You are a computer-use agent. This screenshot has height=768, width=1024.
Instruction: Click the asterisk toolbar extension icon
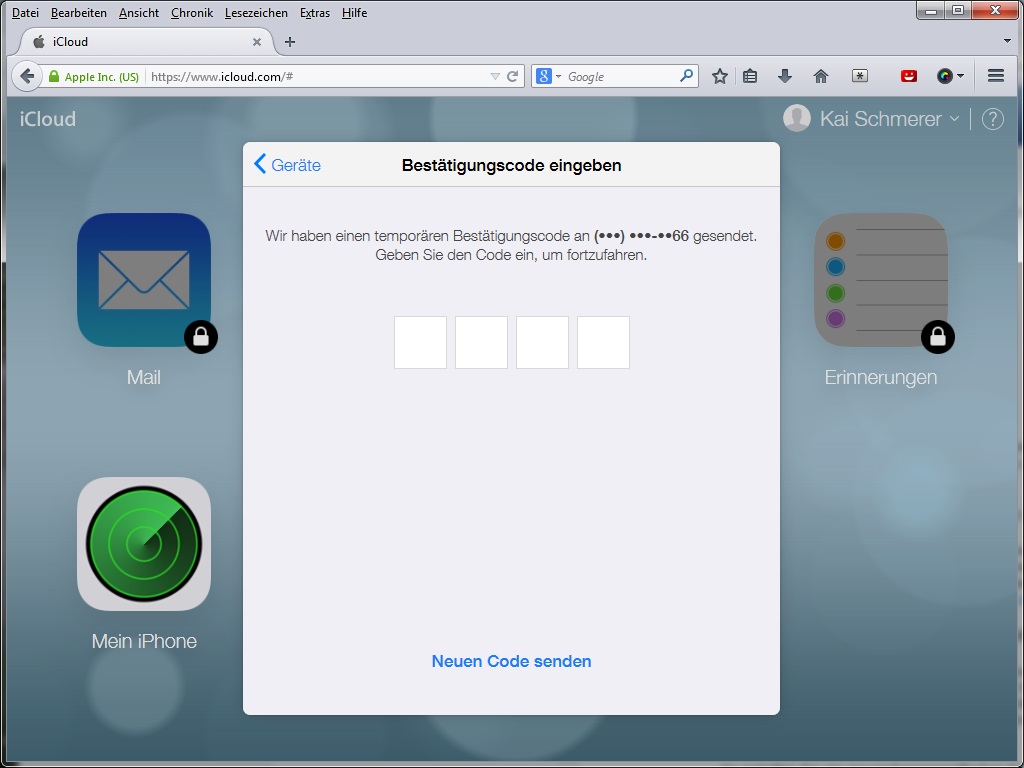point(860,76)
